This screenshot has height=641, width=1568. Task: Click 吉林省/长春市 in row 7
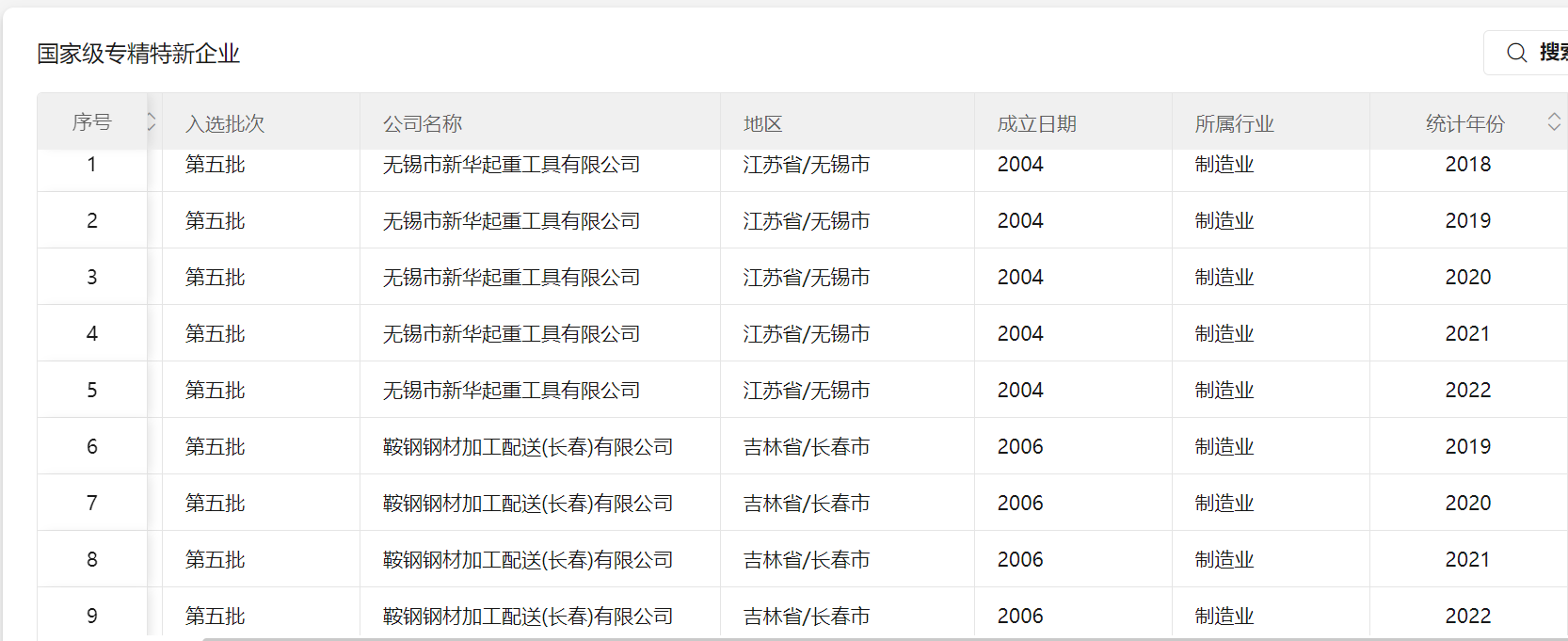807,503
